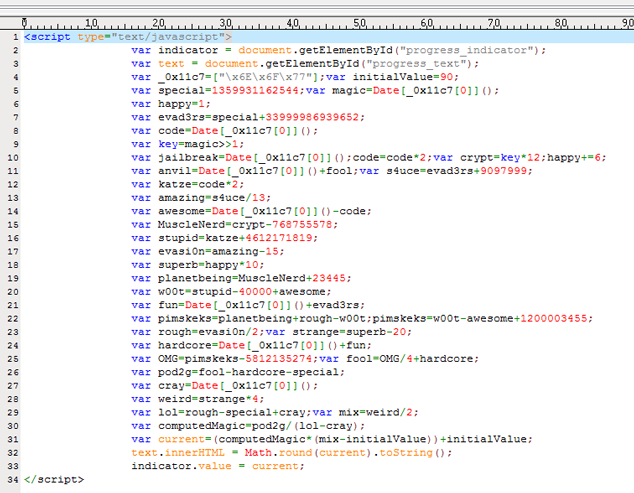Click variable cray declaration on line 27
Screen dimensions: 634x493
pyautogui.click(x=171, y=385)
